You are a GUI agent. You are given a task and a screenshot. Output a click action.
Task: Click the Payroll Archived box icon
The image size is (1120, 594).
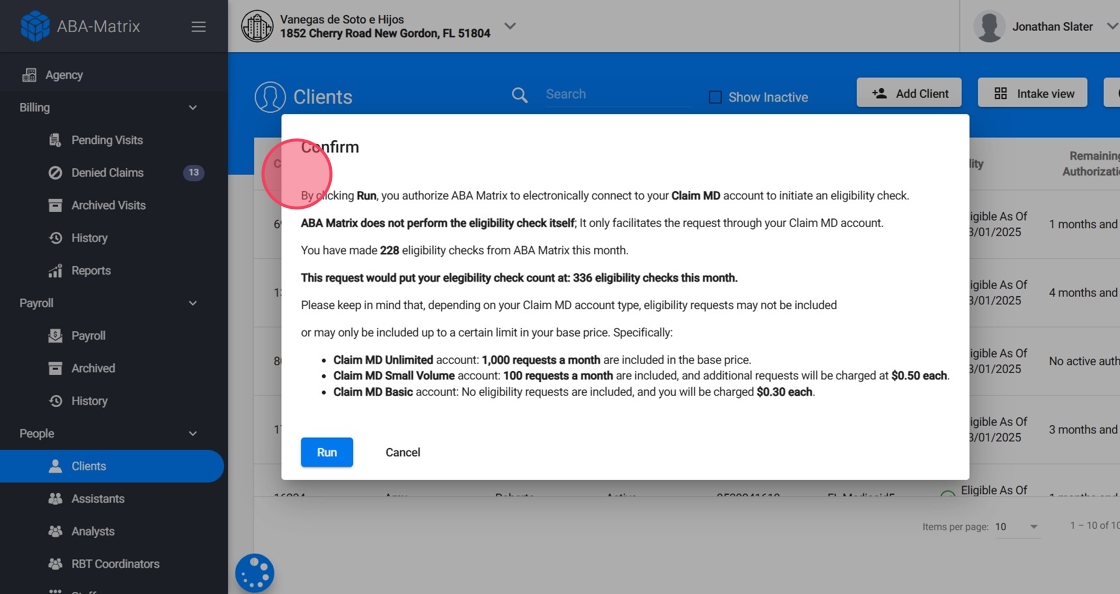[x=55, y=368]
